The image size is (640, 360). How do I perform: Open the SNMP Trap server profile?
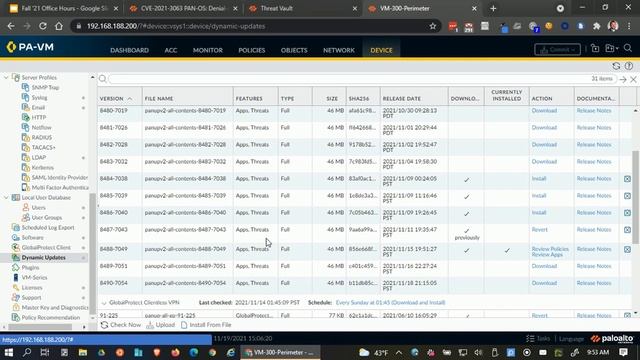(45, 87)
